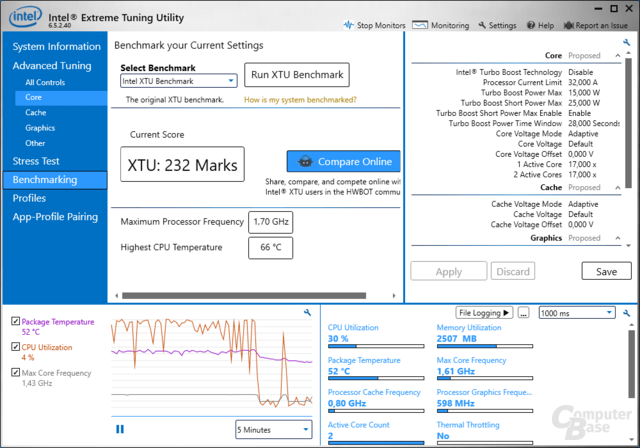The image size is (640, 448).
Task: Open the Select Benchmark dropdown
Action: pyautogui.click(x=178, y=80)
